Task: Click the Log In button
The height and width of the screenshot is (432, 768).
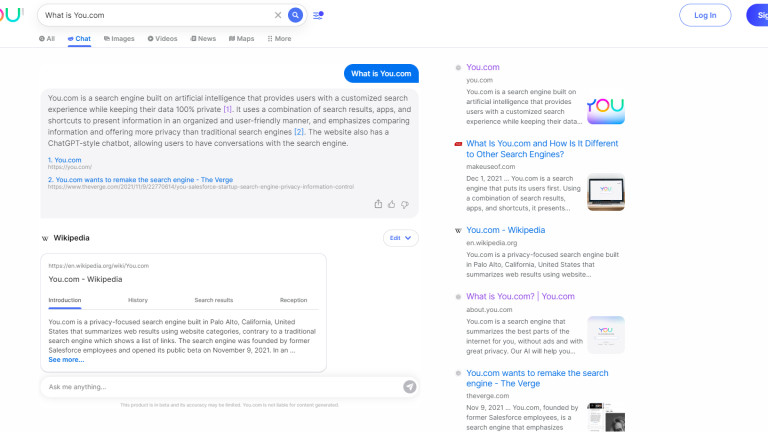Action: click(705, 15)
